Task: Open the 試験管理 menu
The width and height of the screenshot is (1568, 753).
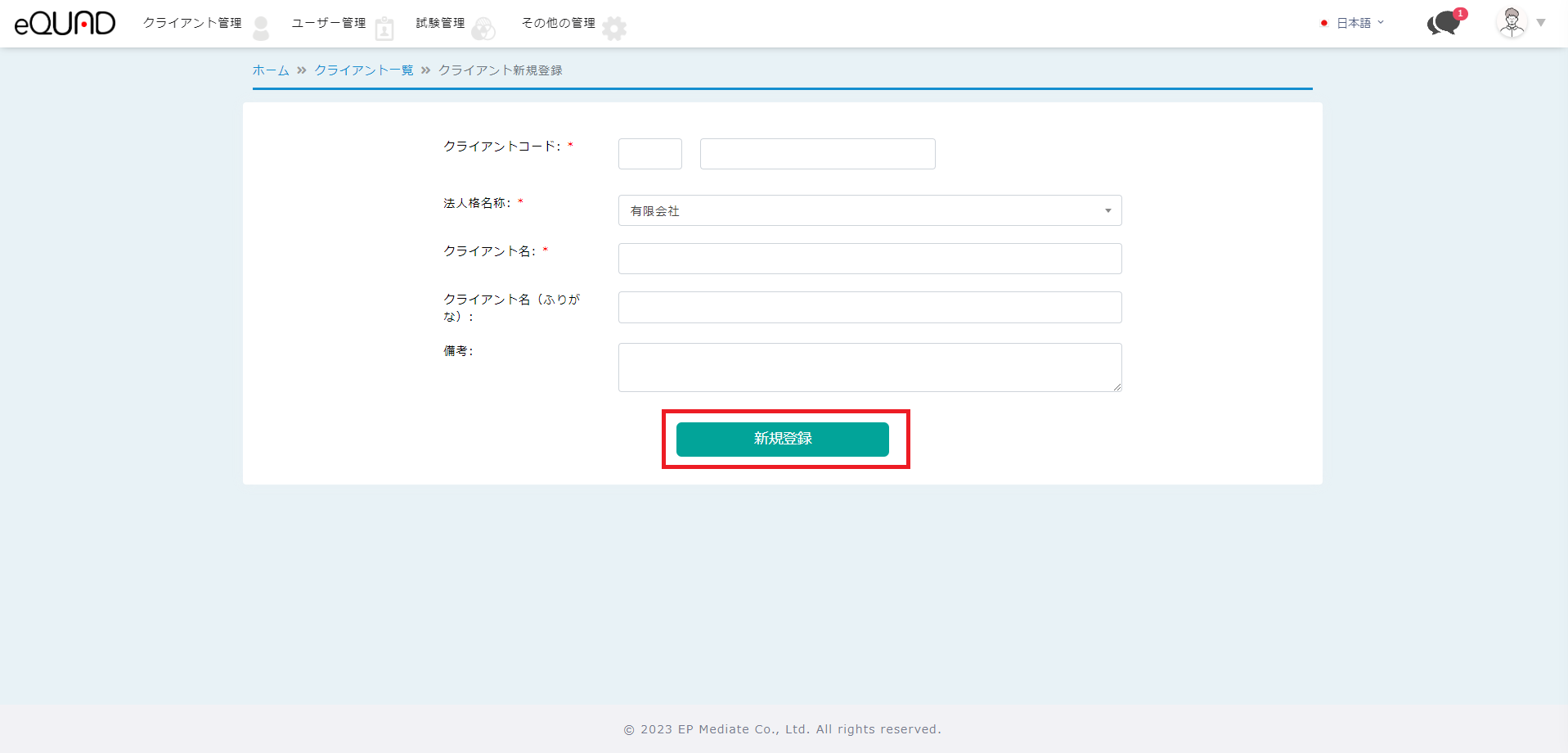Action: [x=440, y=23]
